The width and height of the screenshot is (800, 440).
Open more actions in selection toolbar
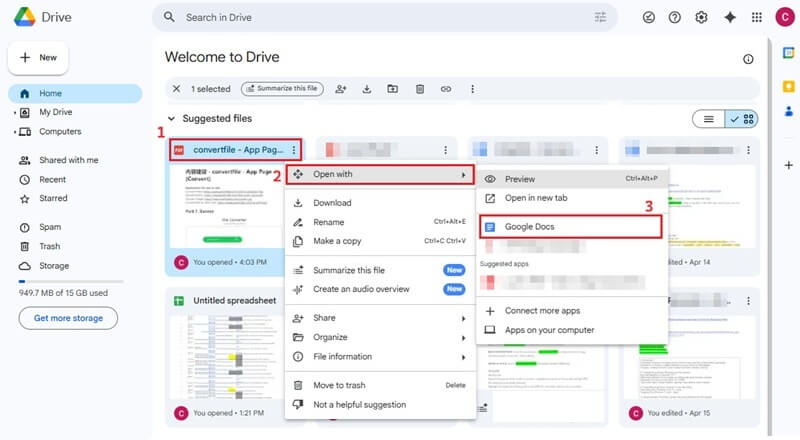pyautogui.click(x=472, y=89)
